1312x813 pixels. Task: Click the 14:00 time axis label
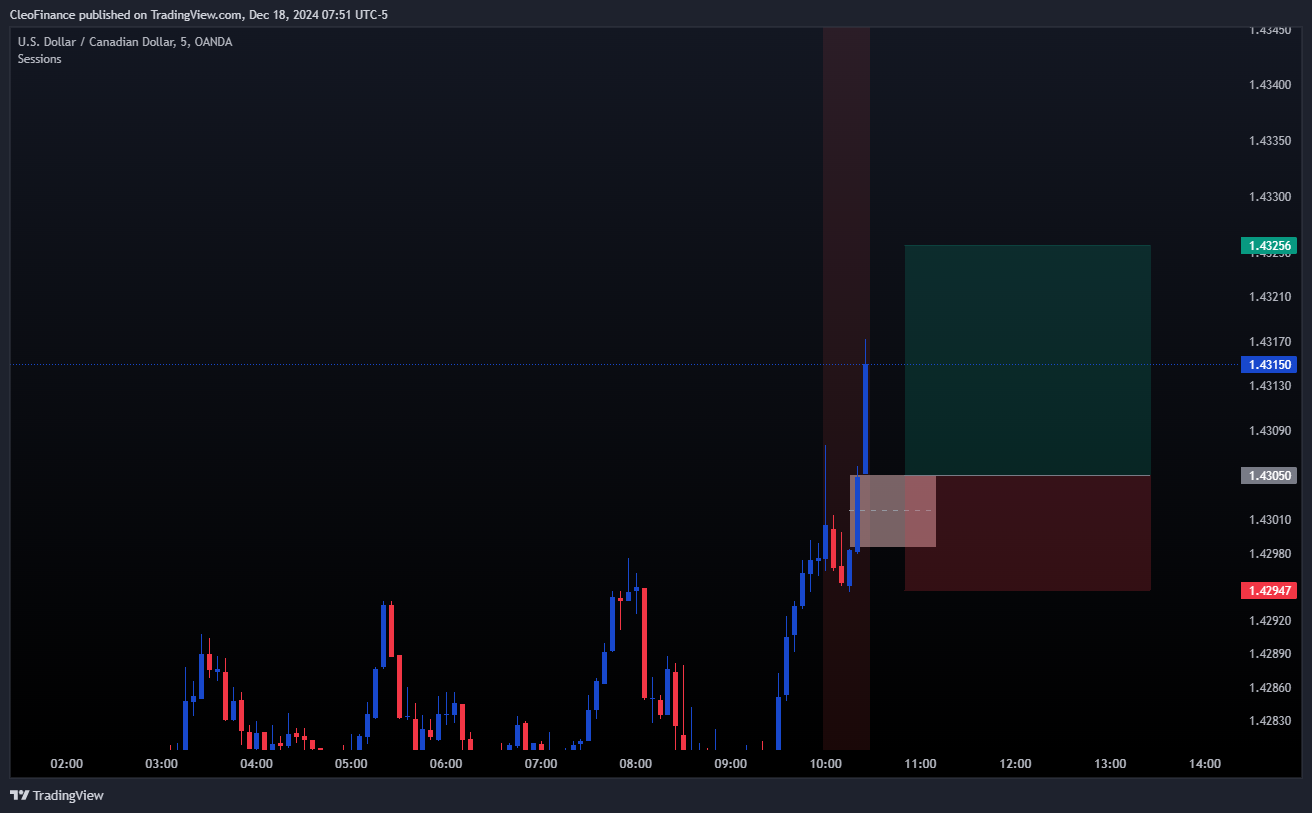(x=1205, y=764)
